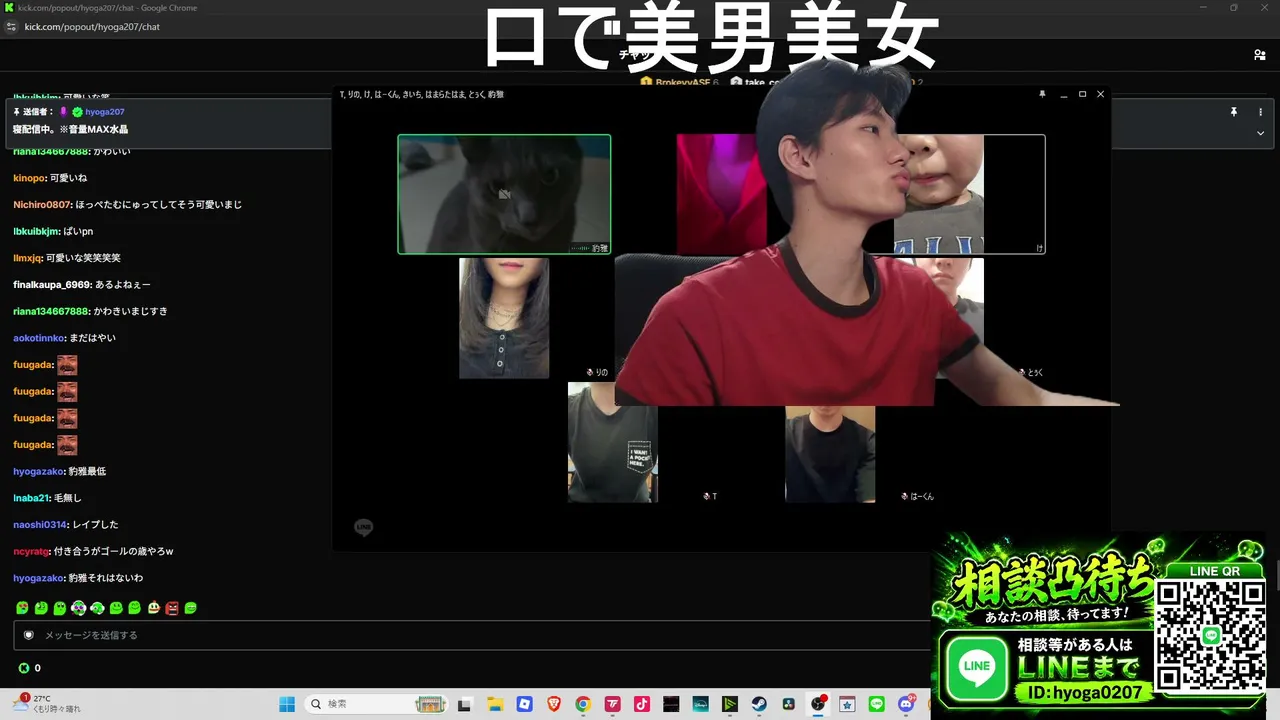Select the 豹雅 cat video tile
Image resolution: width=1280 pixels, height=720 pixels.
click(x=504, y=194)
